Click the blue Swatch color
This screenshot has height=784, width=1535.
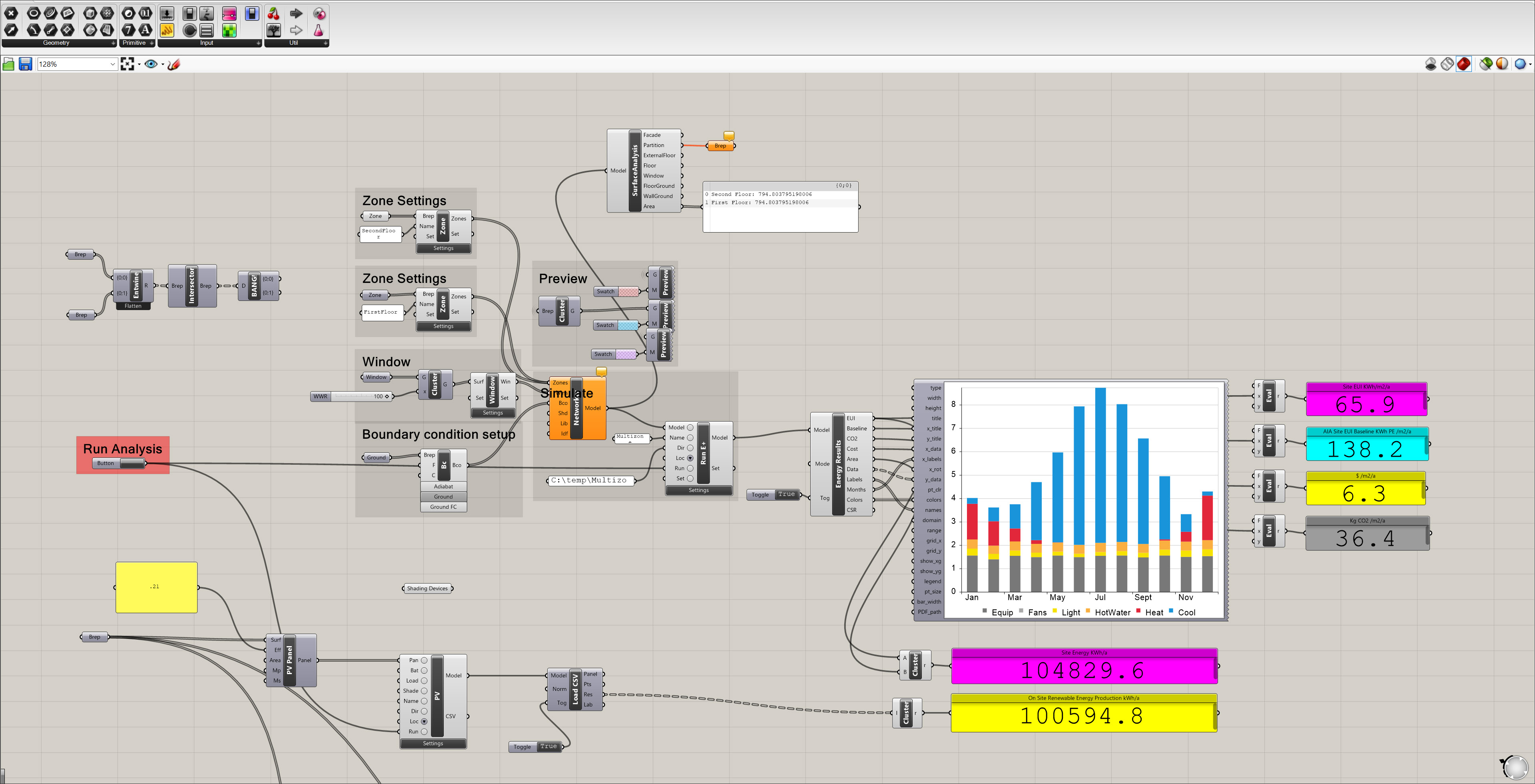(x=628, y=325)
